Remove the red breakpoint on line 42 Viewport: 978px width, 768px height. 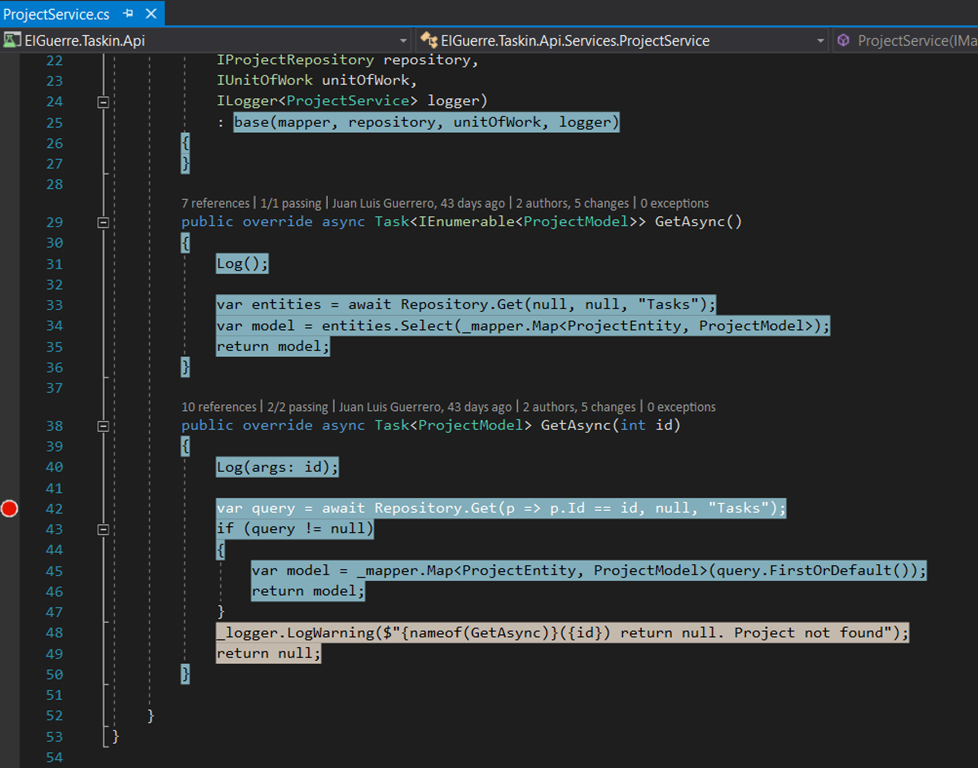[10, 509]
